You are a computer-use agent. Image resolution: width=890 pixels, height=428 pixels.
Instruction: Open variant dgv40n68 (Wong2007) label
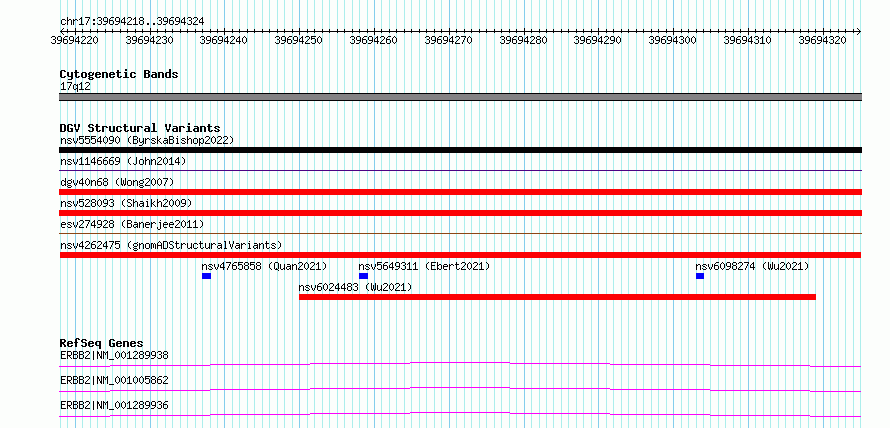(117, 182)
